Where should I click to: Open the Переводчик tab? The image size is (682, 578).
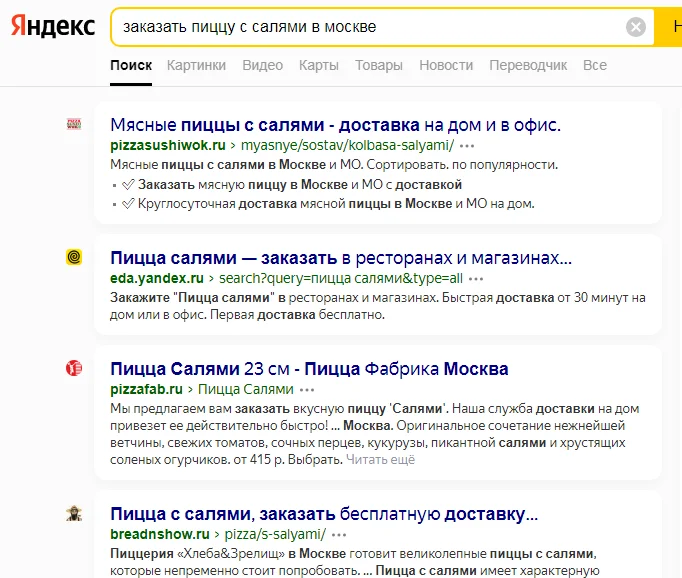[528, 65]
